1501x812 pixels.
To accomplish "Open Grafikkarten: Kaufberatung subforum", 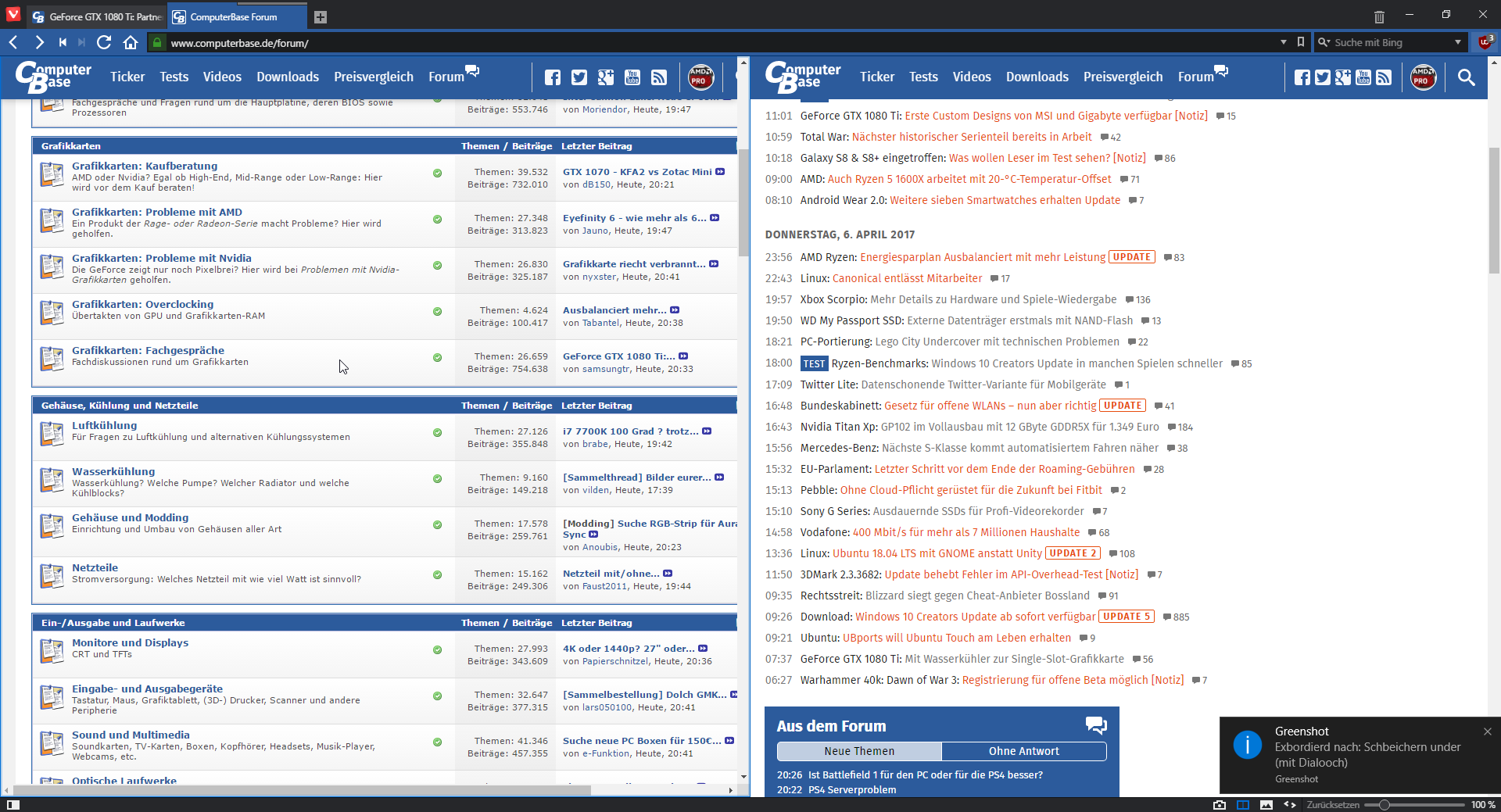I will coord(145,166).
